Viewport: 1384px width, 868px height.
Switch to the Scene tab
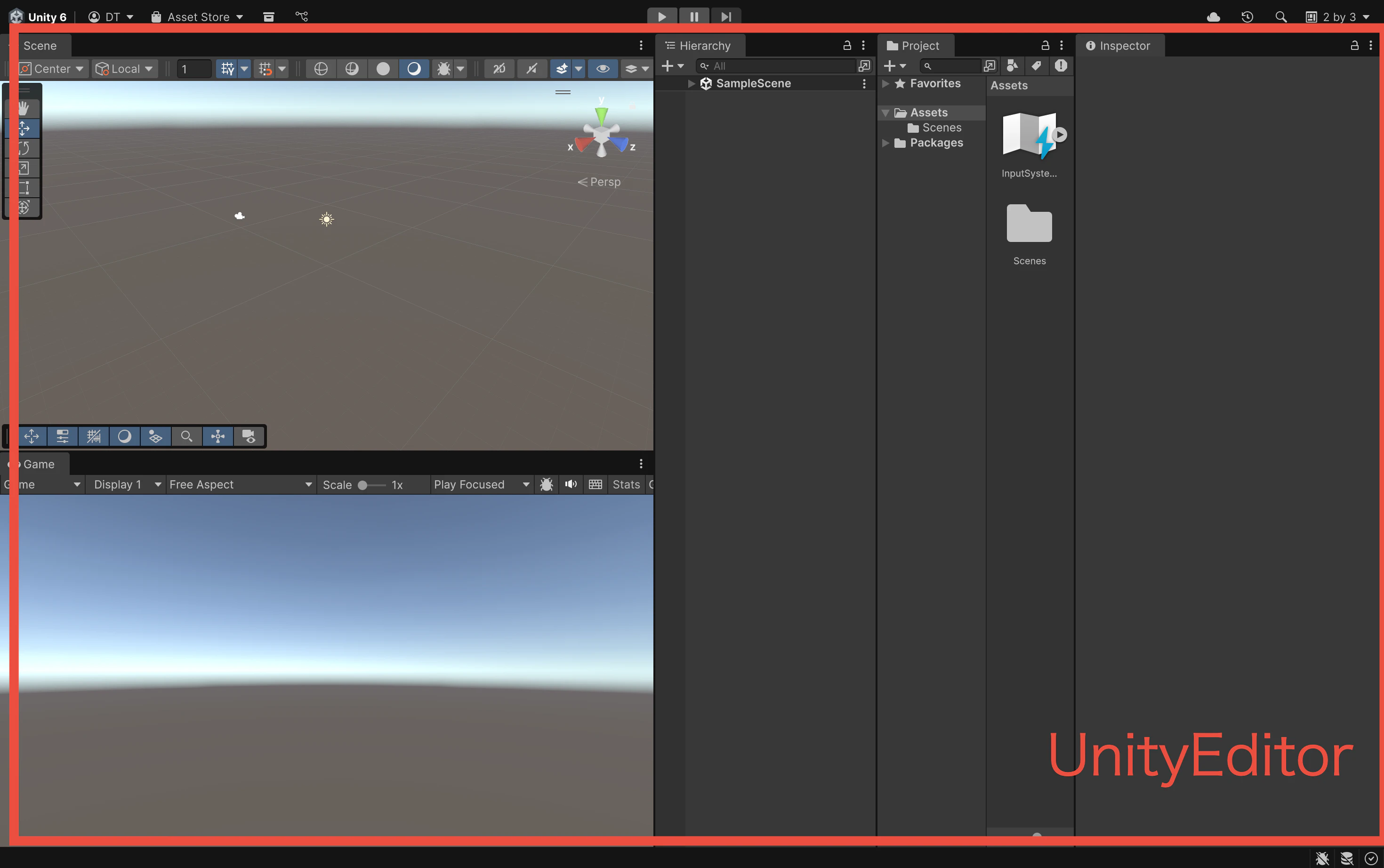click(x=40, y=46)
